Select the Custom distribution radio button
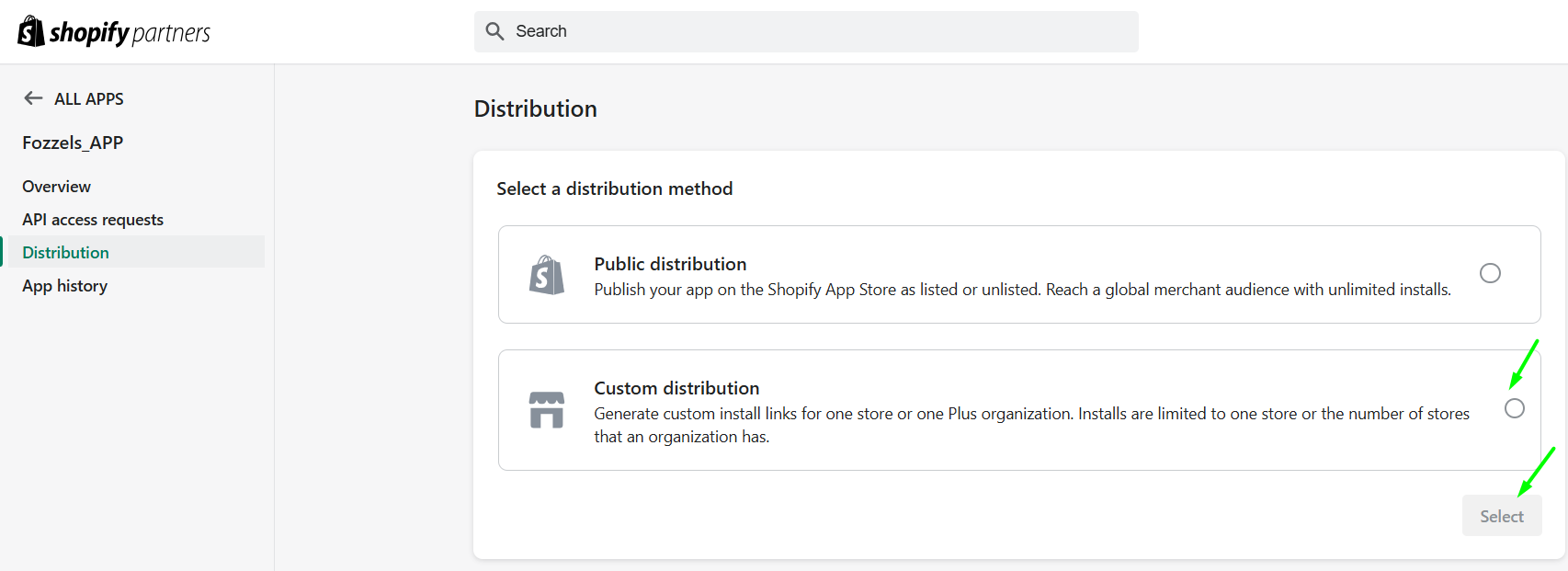The height and width of the screenshot is (571, 1568). tap(1515, 408)
